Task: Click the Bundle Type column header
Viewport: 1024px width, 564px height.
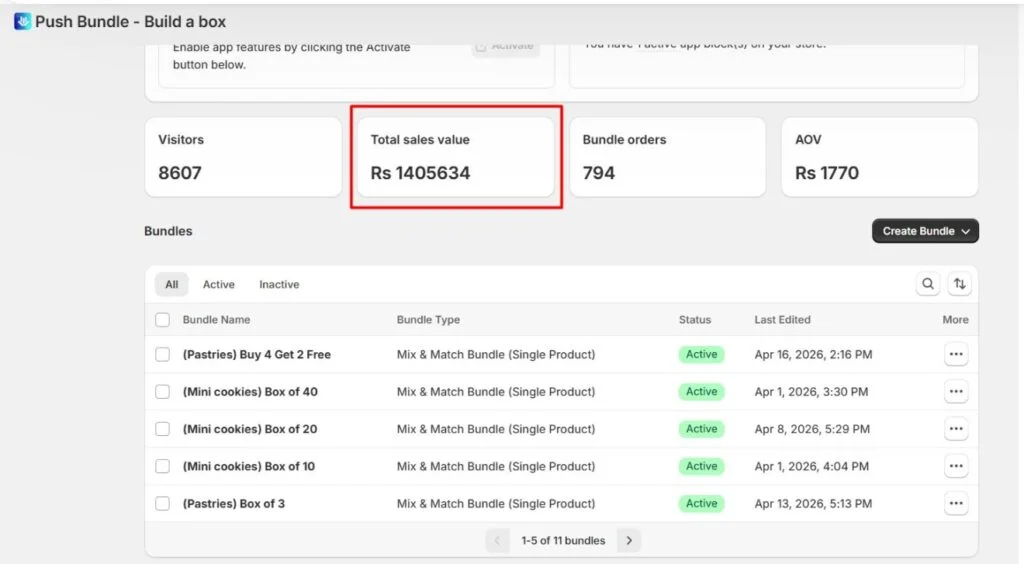Action: pos(428,320)
